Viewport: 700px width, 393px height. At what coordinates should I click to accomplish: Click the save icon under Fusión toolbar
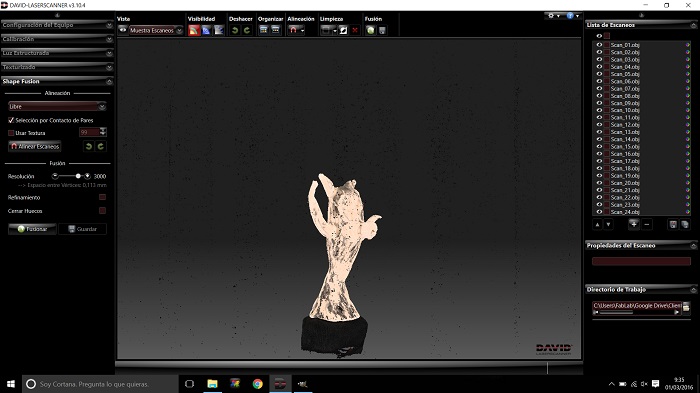(382, 30)
